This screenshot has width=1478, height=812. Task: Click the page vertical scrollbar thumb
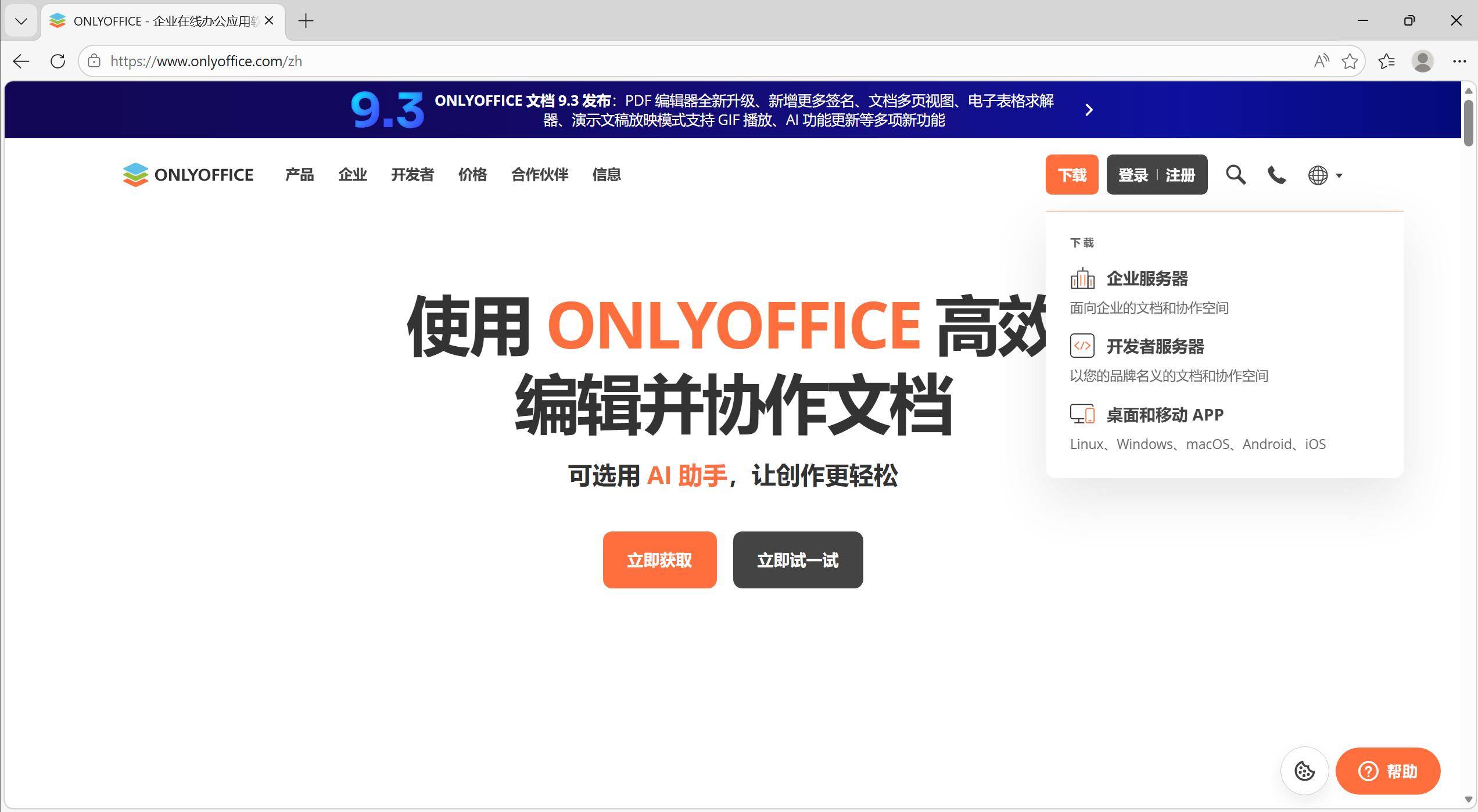(1469, 123)
